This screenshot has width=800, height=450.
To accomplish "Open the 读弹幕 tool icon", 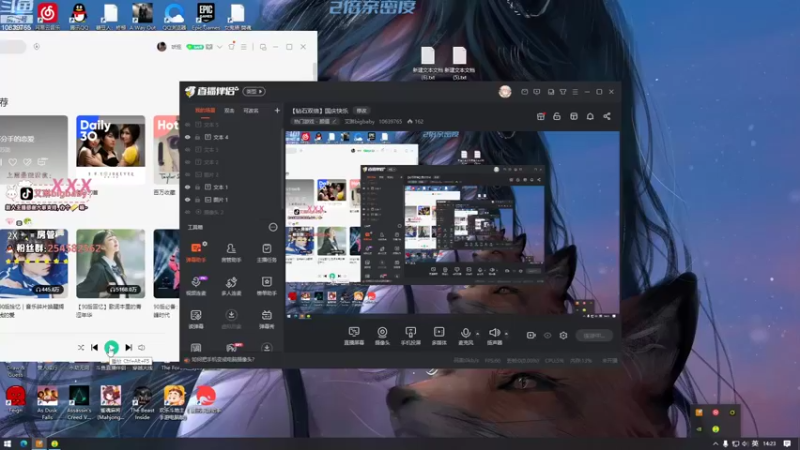I will [196, 319].
